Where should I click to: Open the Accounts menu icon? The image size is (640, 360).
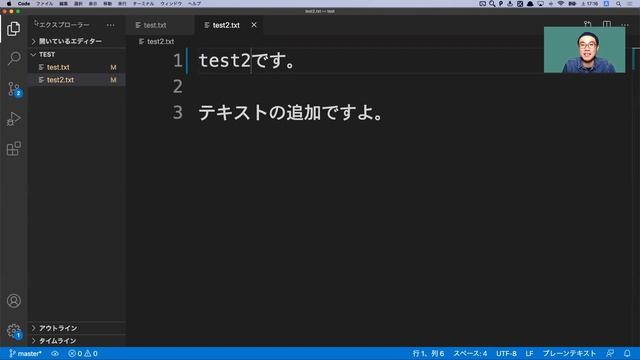(14, 301)
